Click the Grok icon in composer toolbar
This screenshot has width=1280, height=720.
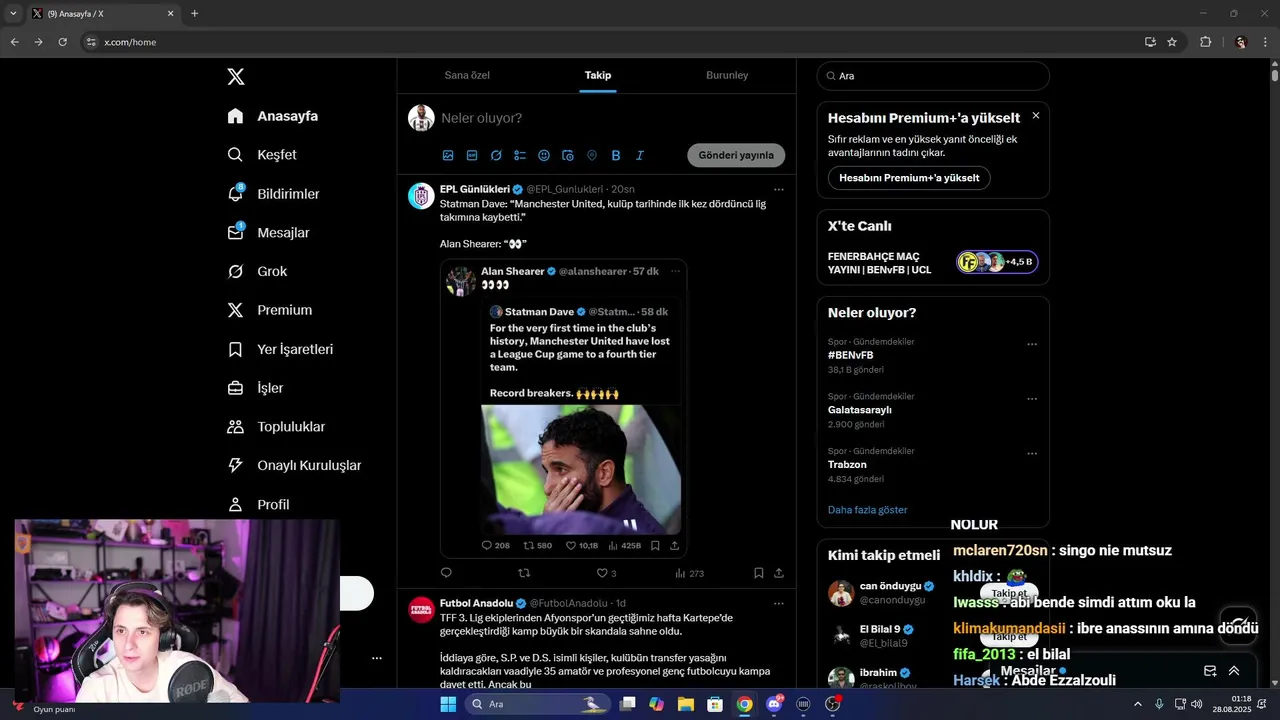coord(496,156)
